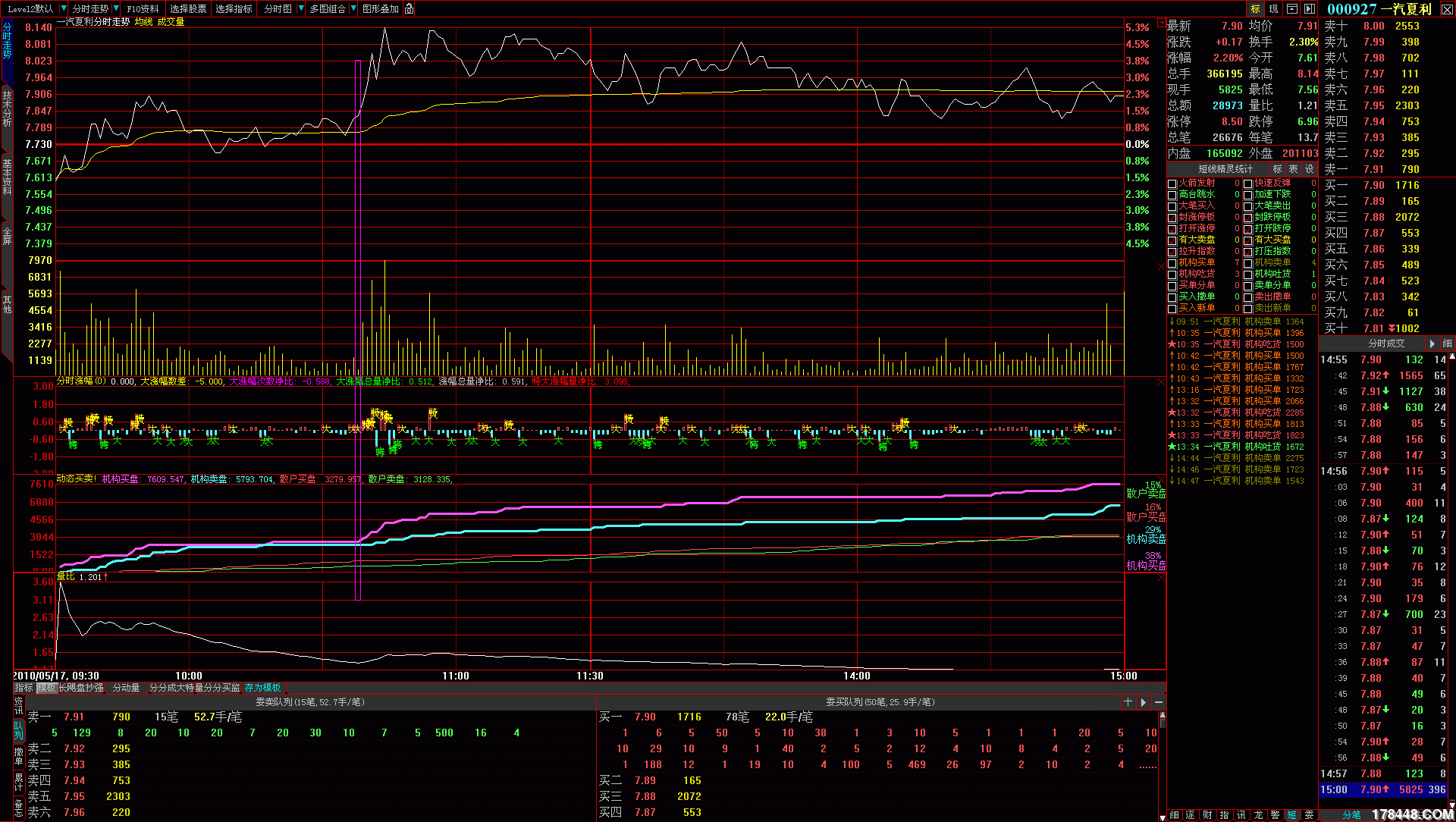Click the 卖一 7.91 790 quote row
This screenshot has width=1456, height=822.
1386,169
